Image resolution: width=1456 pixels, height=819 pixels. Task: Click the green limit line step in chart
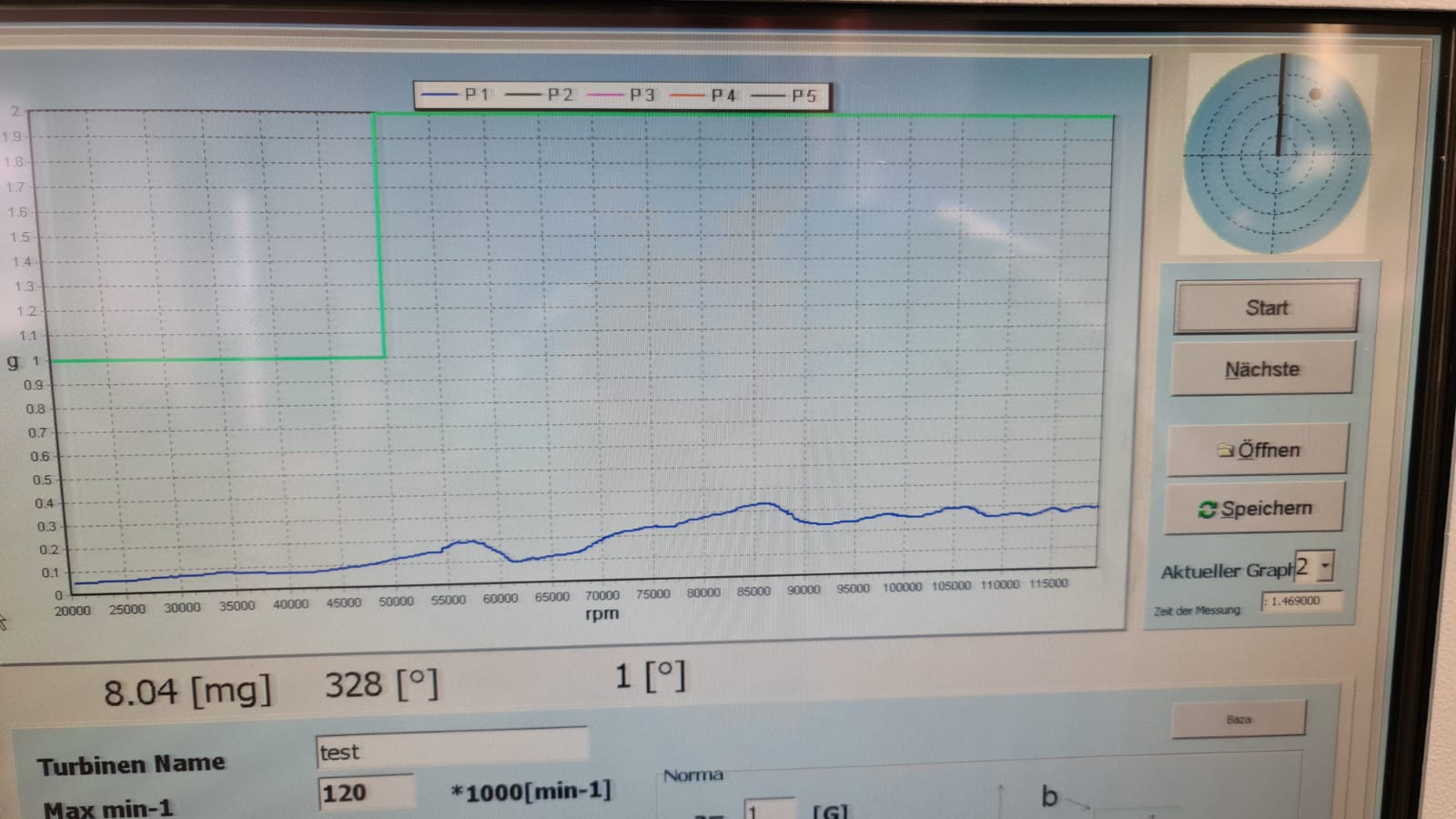pos(379,237)
